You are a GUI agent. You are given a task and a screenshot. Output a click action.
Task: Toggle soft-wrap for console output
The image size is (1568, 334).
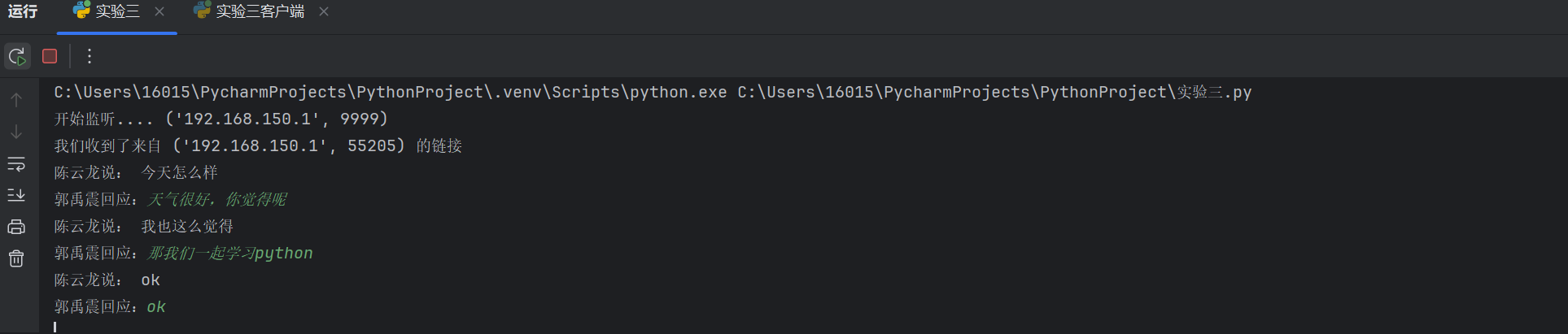coord(16,164)
